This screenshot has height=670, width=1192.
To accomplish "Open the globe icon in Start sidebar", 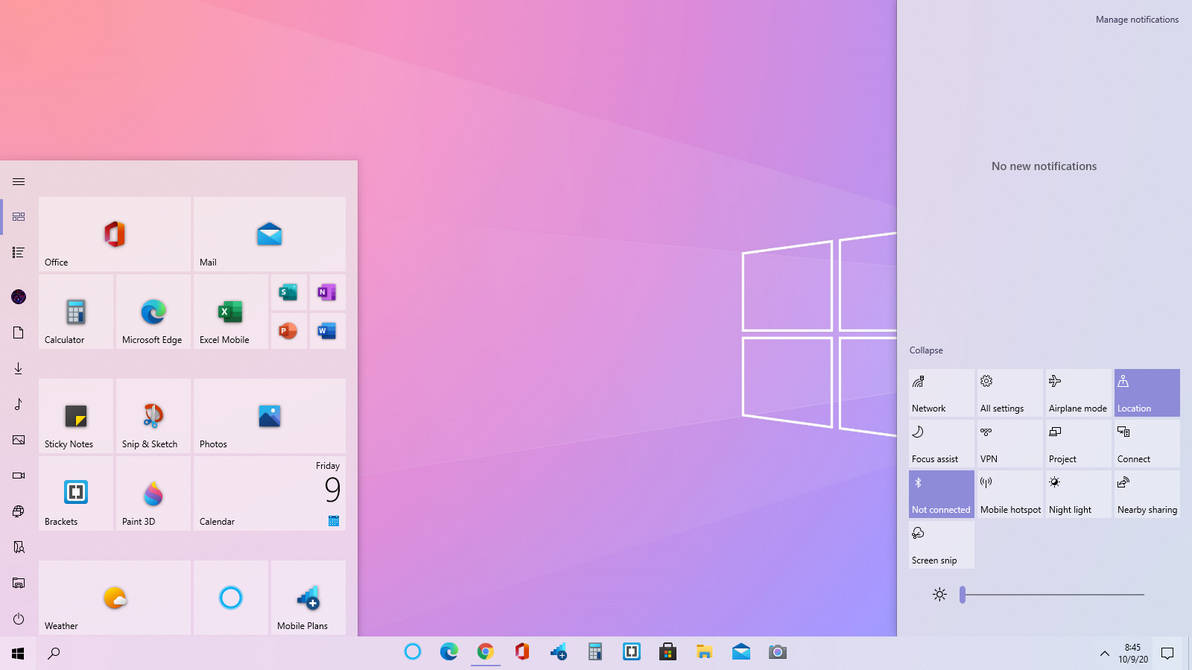I will tap(18, 511).
